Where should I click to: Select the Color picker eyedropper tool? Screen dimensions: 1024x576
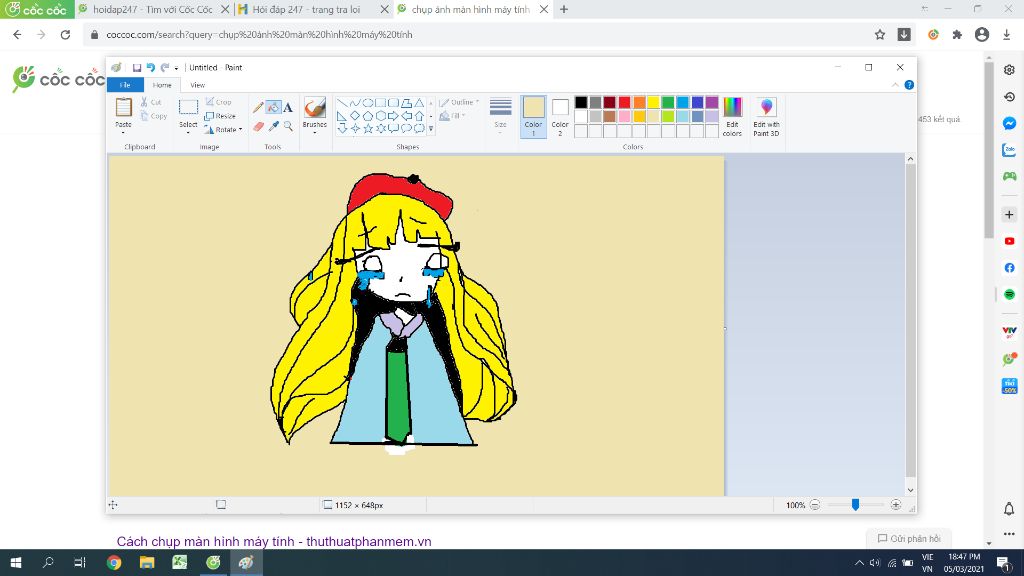coord(274,126)
